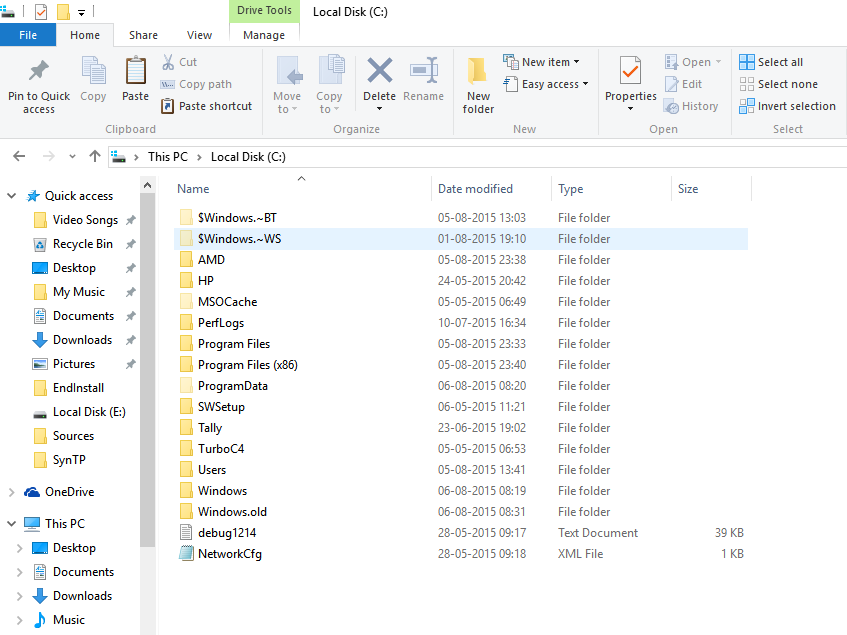
Task: Expand Downloads under This PC
Action: click(x=19, y=596)
